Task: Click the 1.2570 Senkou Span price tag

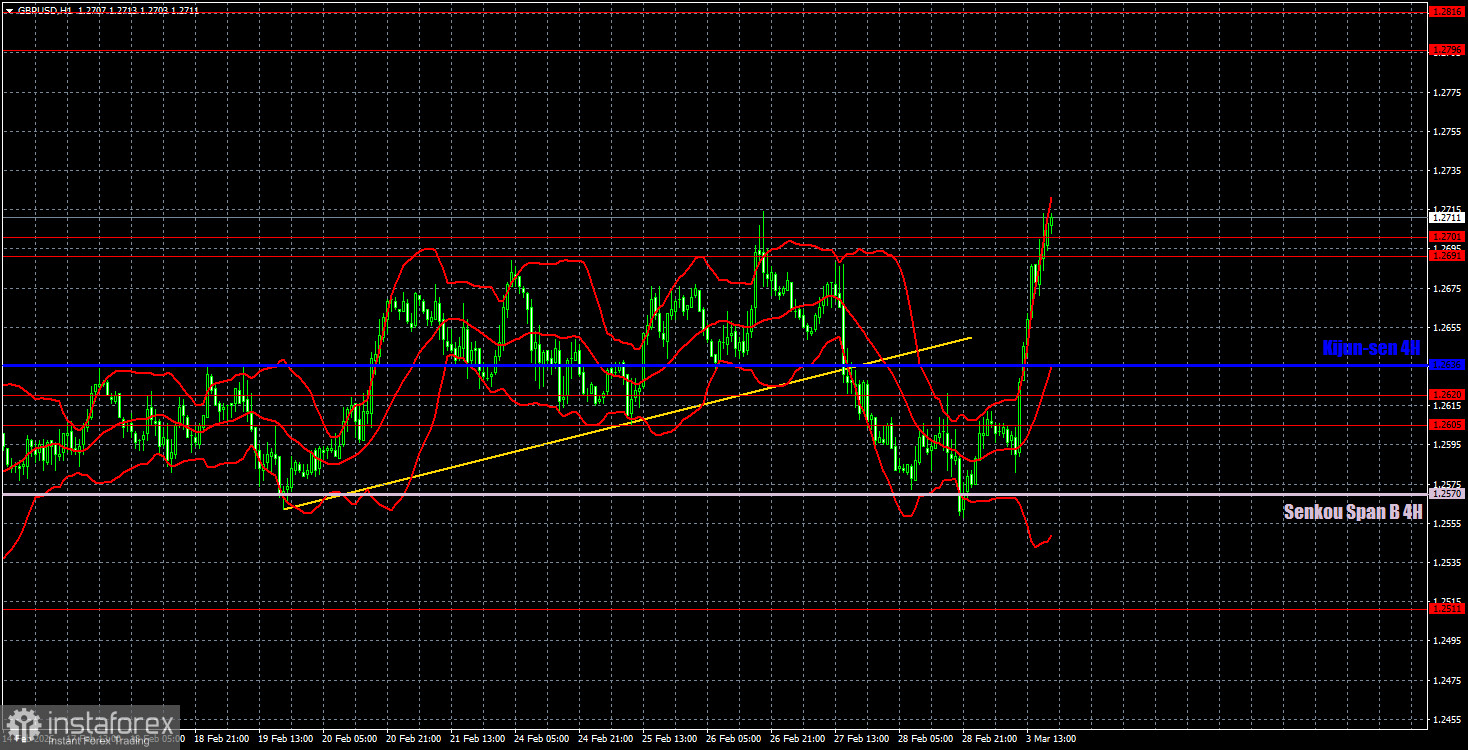Action: point(1447,494)
